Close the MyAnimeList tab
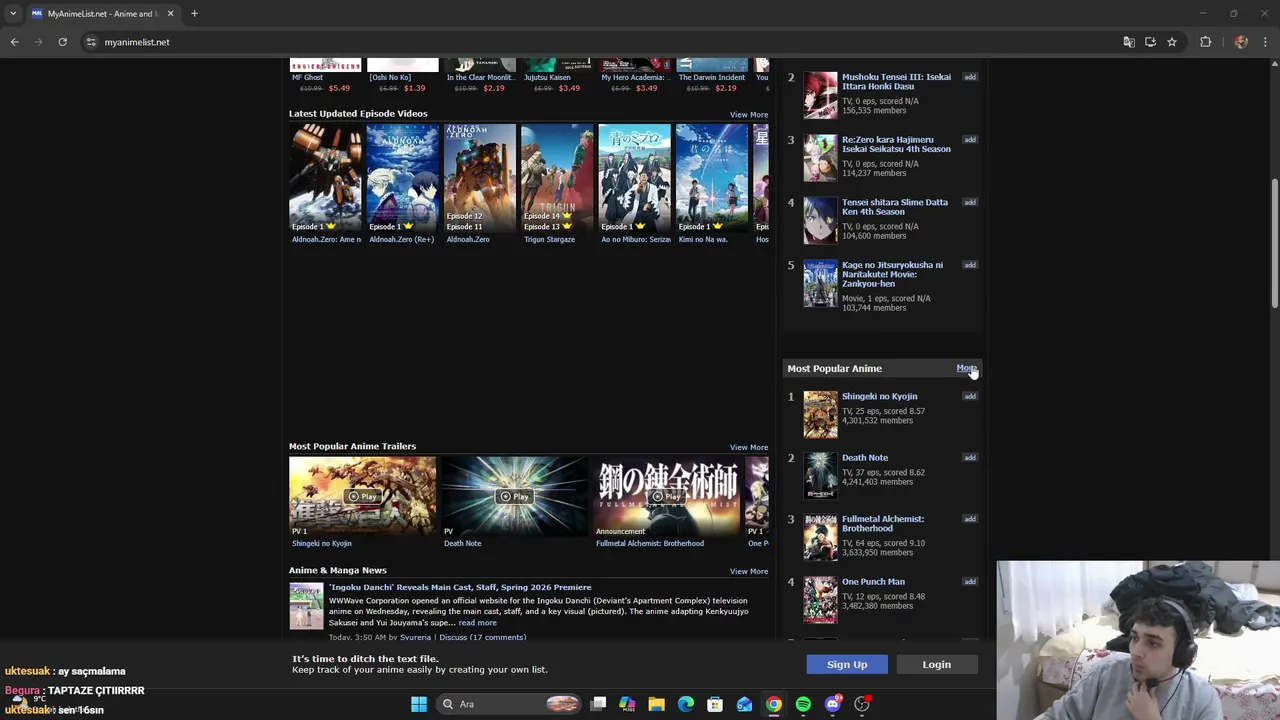1280x720 pixels. coord(170,14)
